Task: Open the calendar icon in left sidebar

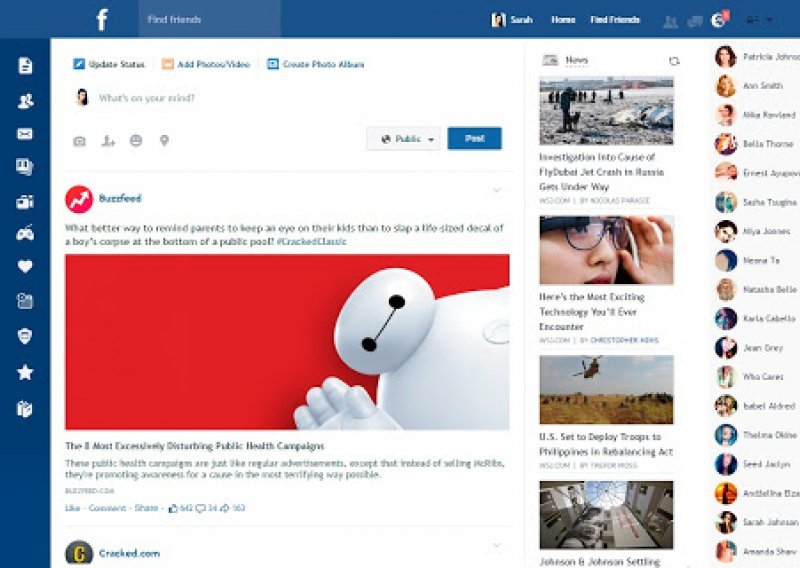Action: pos(25,301)
